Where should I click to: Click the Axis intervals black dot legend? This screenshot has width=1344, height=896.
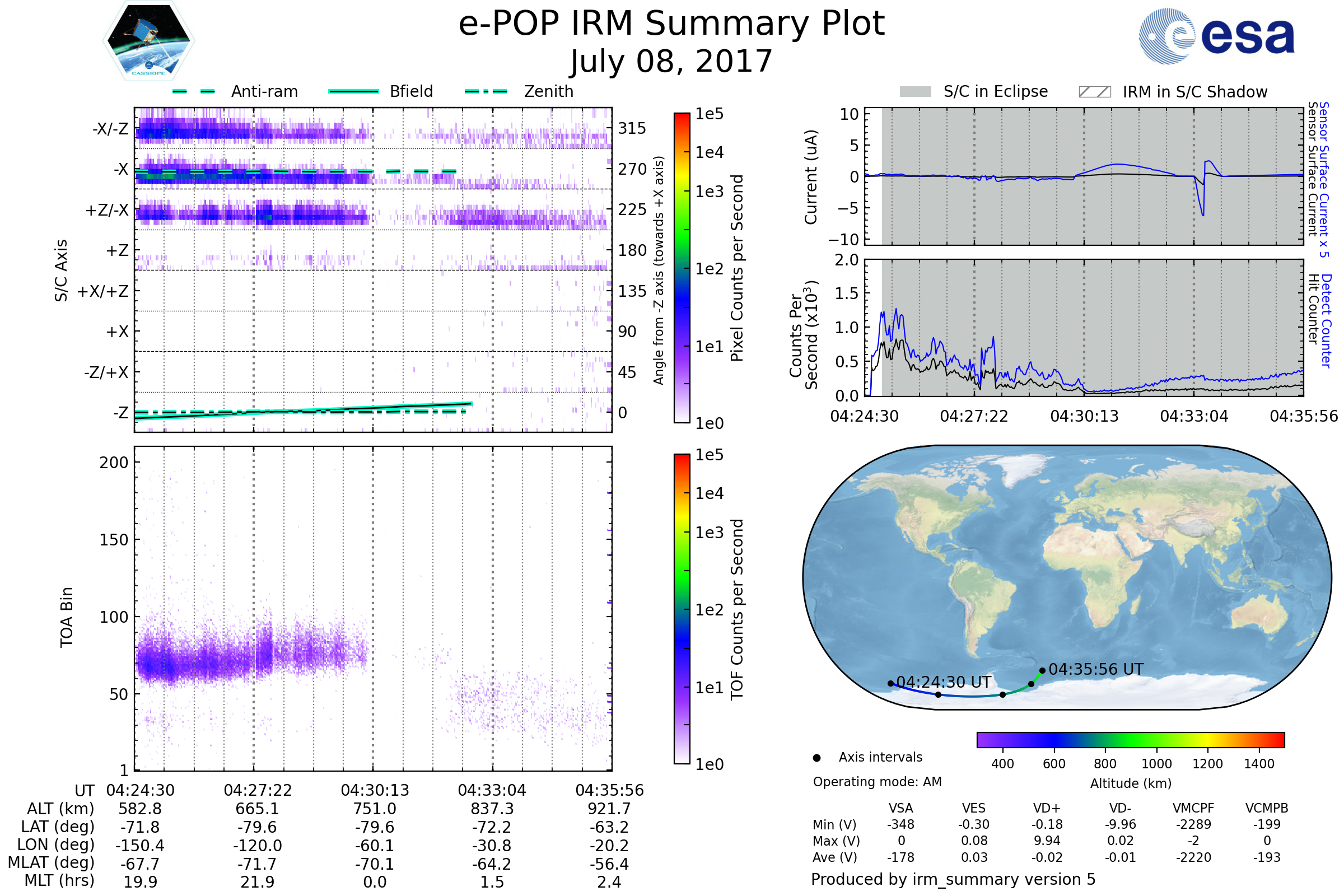point(816,758)
